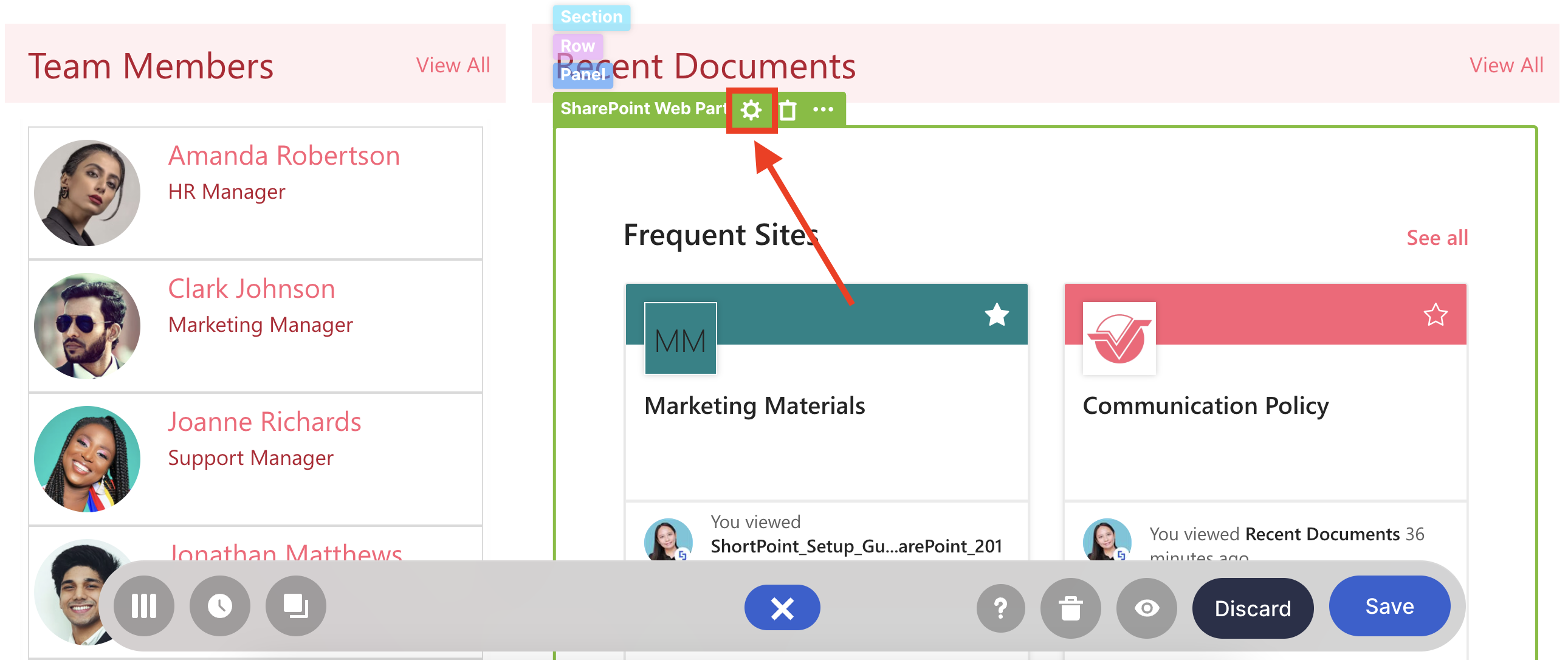Screen dimensions: 1568x660
Task: Click the columns layout toolbar icon
Action: point(143,606)
